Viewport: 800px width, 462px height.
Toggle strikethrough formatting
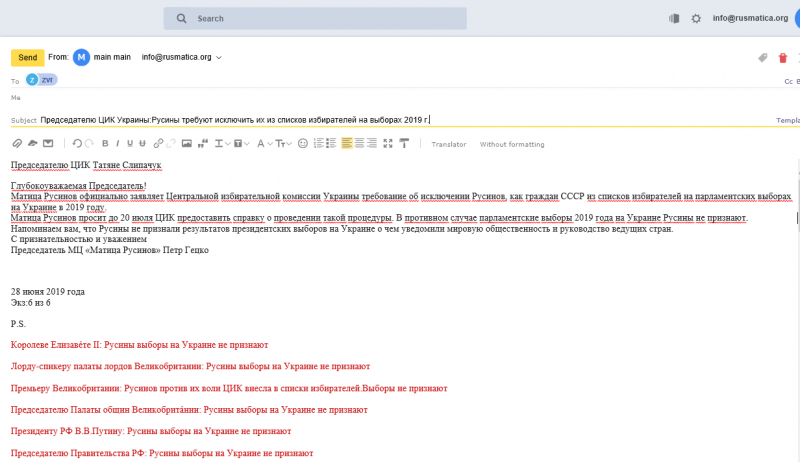click(142, 144)
